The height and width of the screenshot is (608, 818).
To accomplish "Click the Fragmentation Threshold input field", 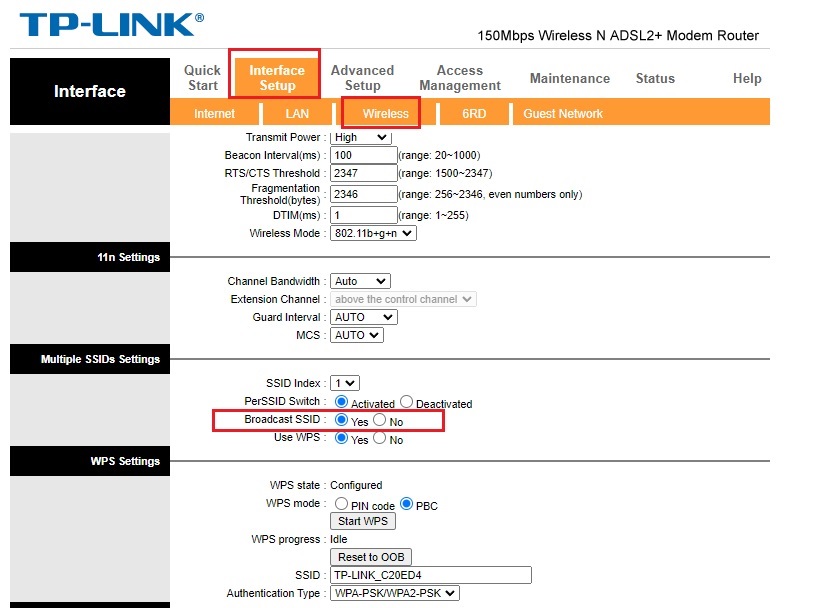I will pyautogui.click(x=364, y=194).
